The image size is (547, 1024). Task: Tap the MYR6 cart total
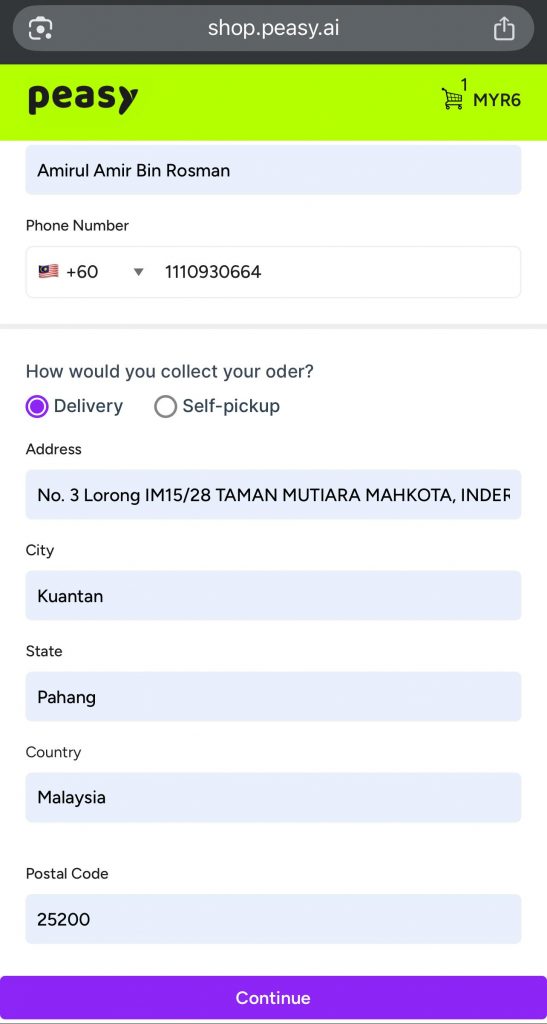(x=497, y=101)
